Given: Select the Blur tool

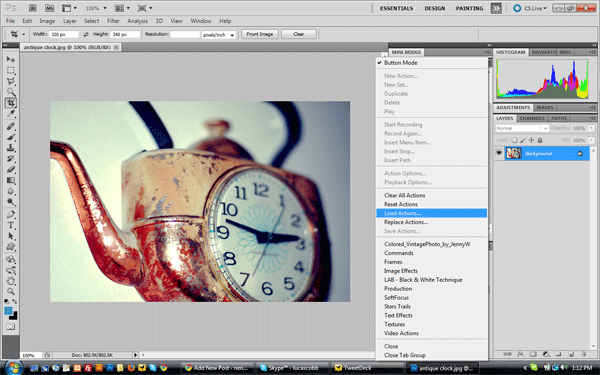Looking at the screenshot, I should point(11,191).
